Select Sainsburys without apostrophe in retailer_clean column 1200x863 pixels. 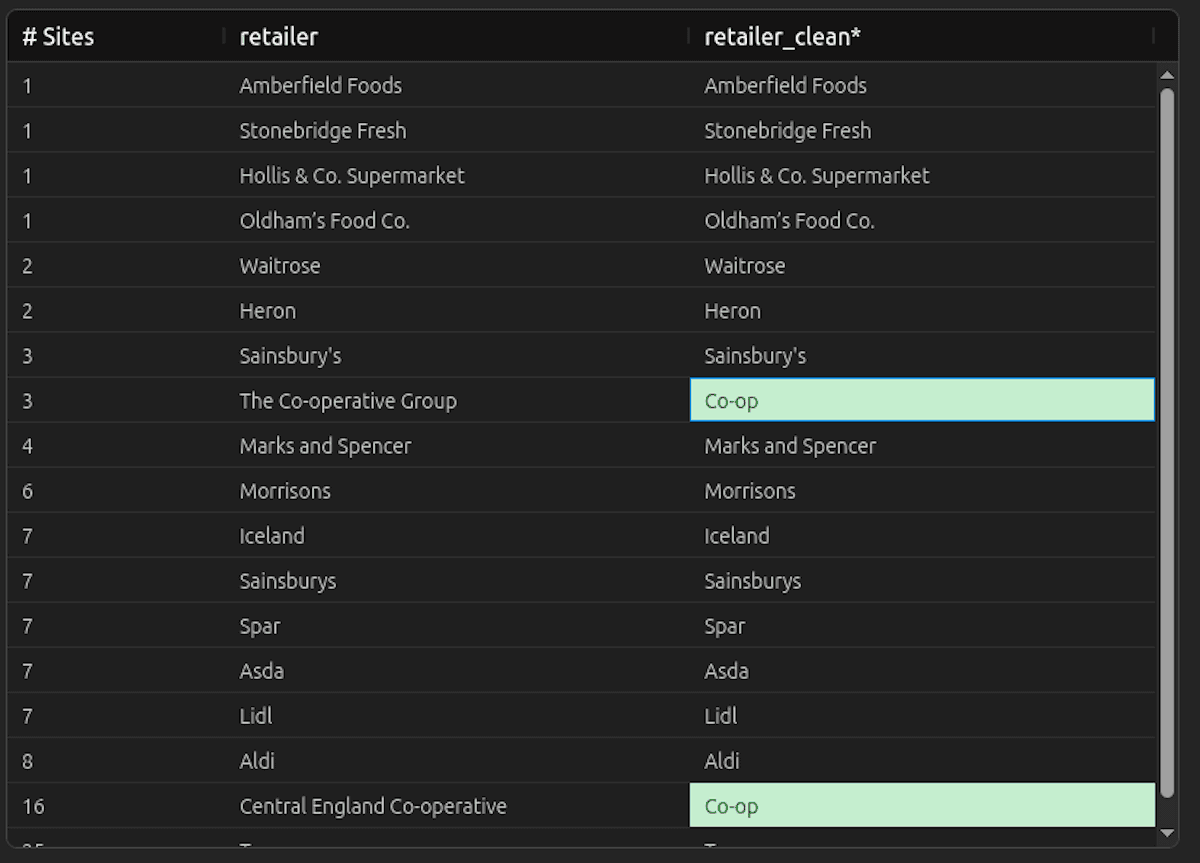point(753,580)
